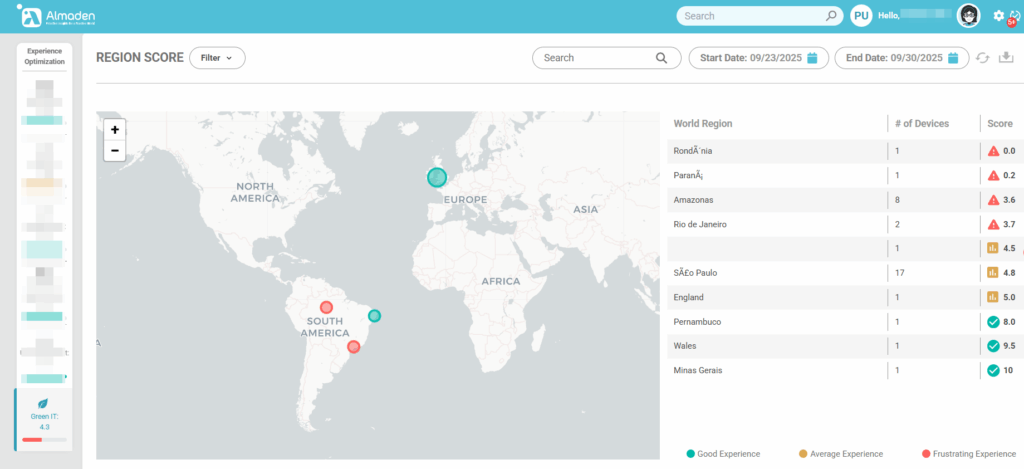Open the notifications bell with badge
Screen dimensions: 1024x469
click(1013, 16)
